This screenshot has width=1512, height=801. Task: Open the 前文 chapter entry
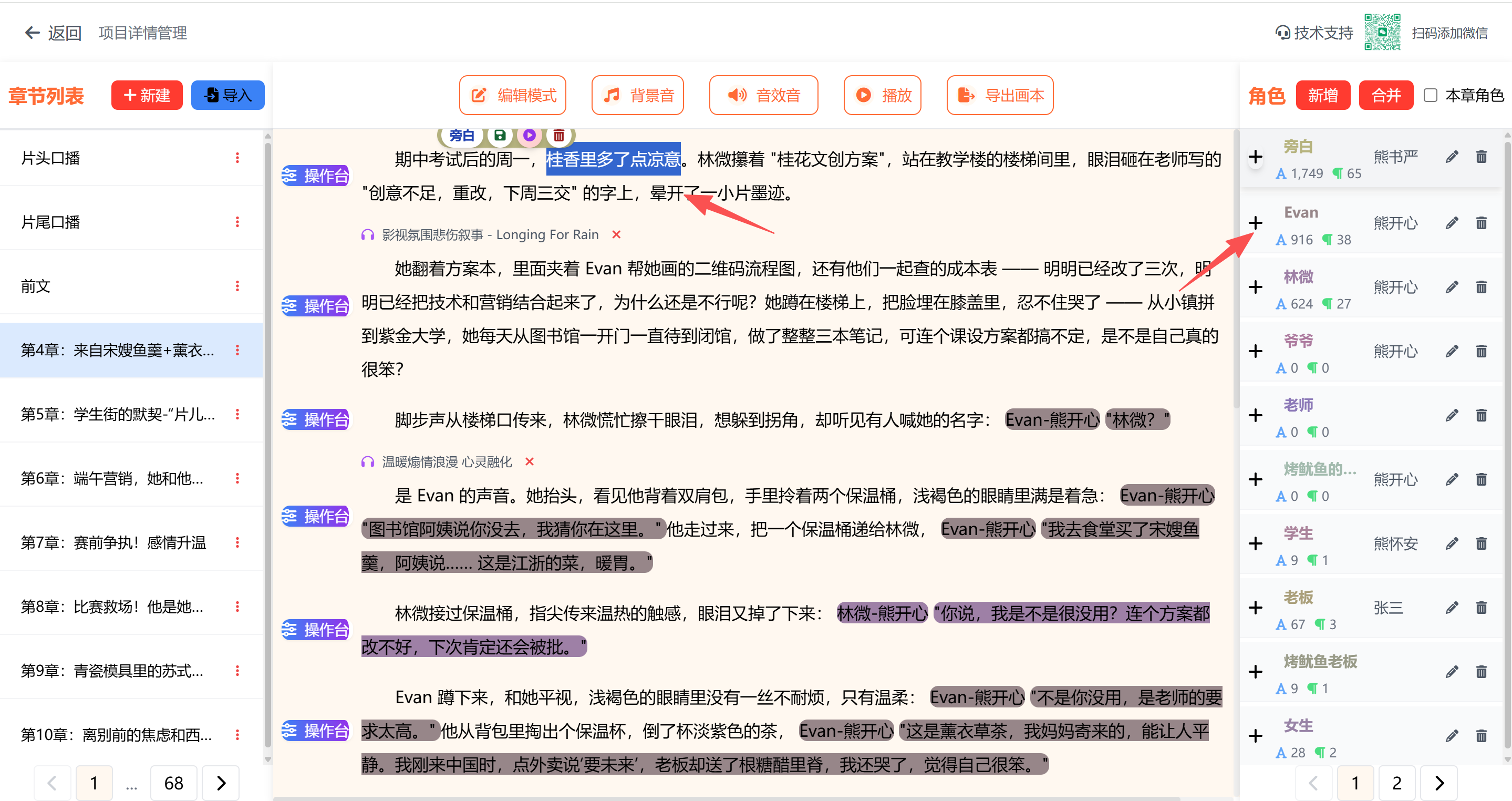click(x=36, y=286)
